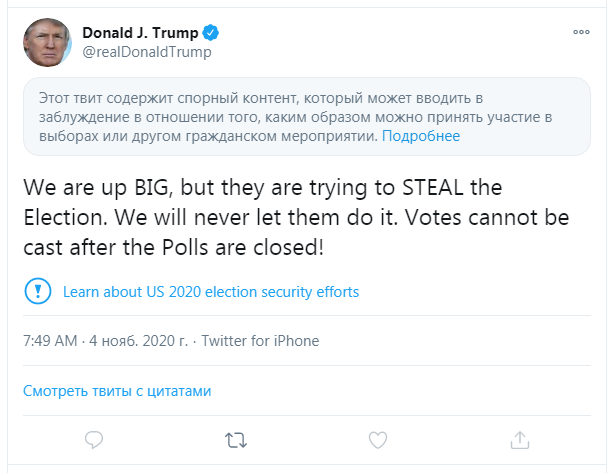The height and width of the screenshot is (473, 613).
Task: Click the word Election in the tweet
Action: (63, 217)
